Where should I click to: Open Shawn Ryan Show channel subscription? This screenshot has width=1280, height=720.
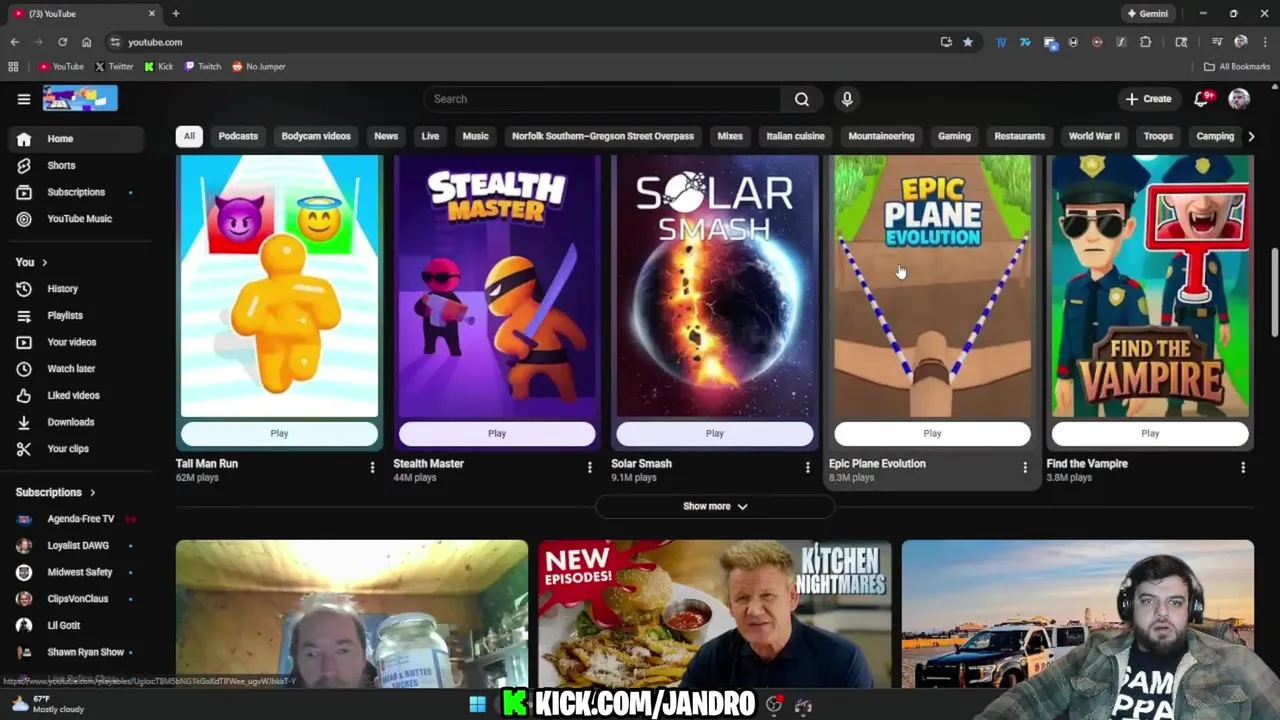pyautogui.click(x=76, y=652)
